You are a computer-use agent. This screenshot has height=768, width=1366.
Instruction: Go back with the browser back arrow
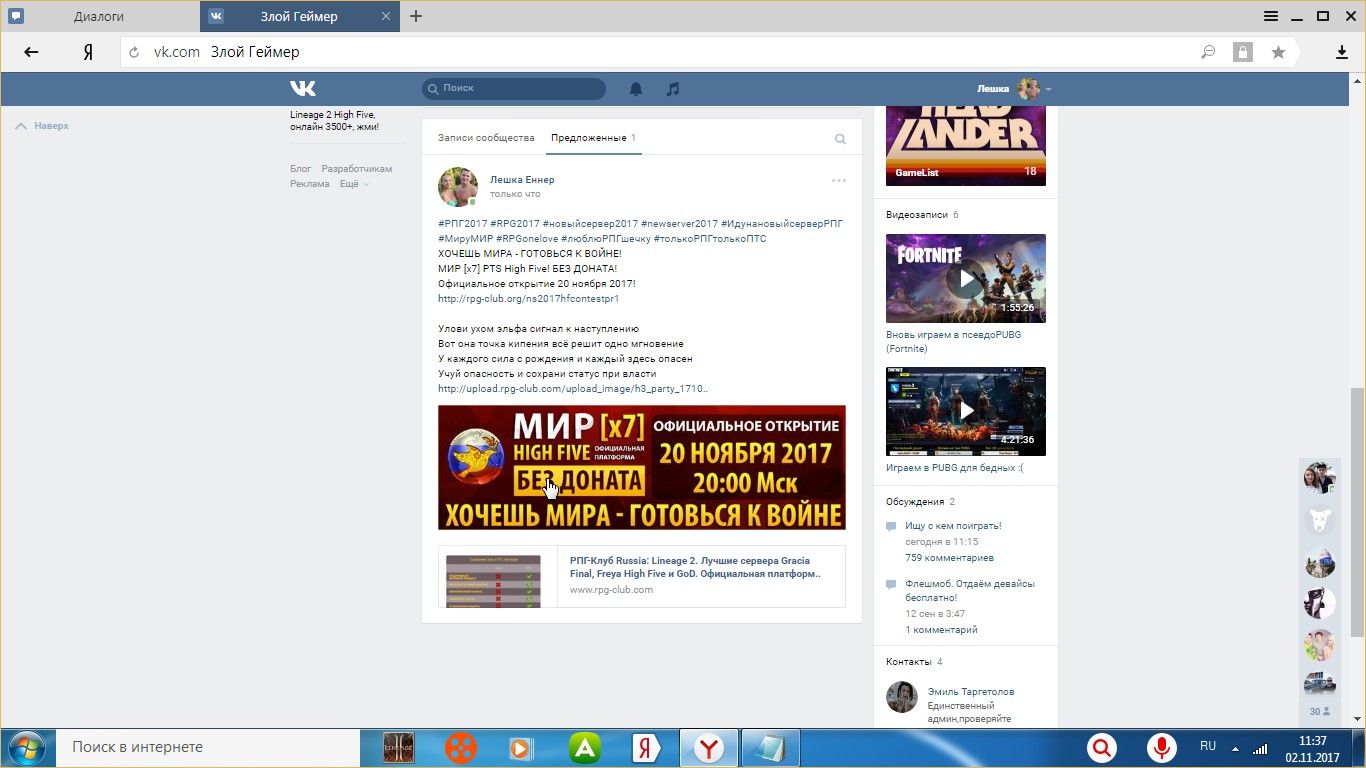coord(31,52)
